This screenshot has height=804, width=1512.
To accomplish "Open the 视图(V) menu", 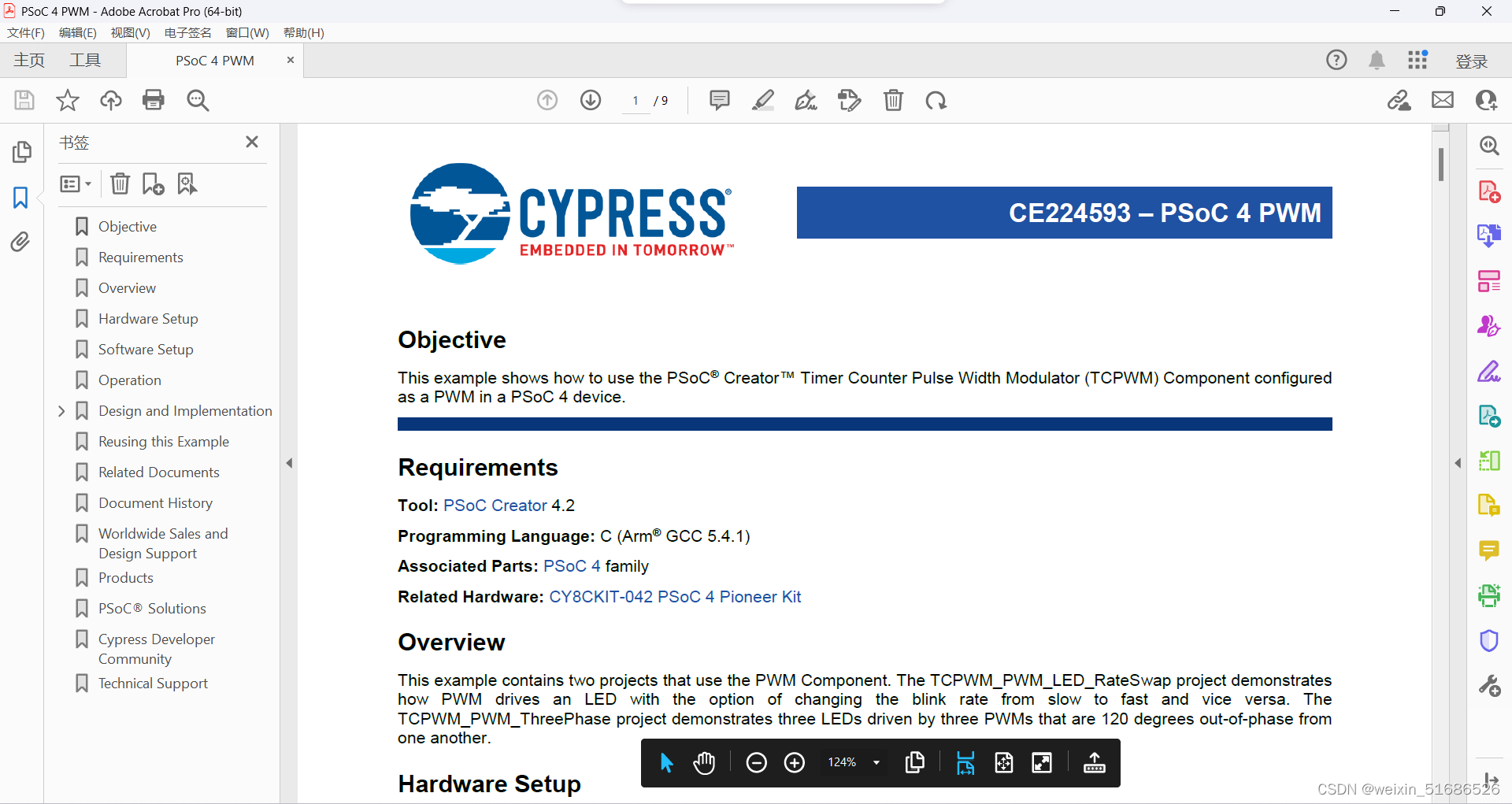I will coord(131,32).
